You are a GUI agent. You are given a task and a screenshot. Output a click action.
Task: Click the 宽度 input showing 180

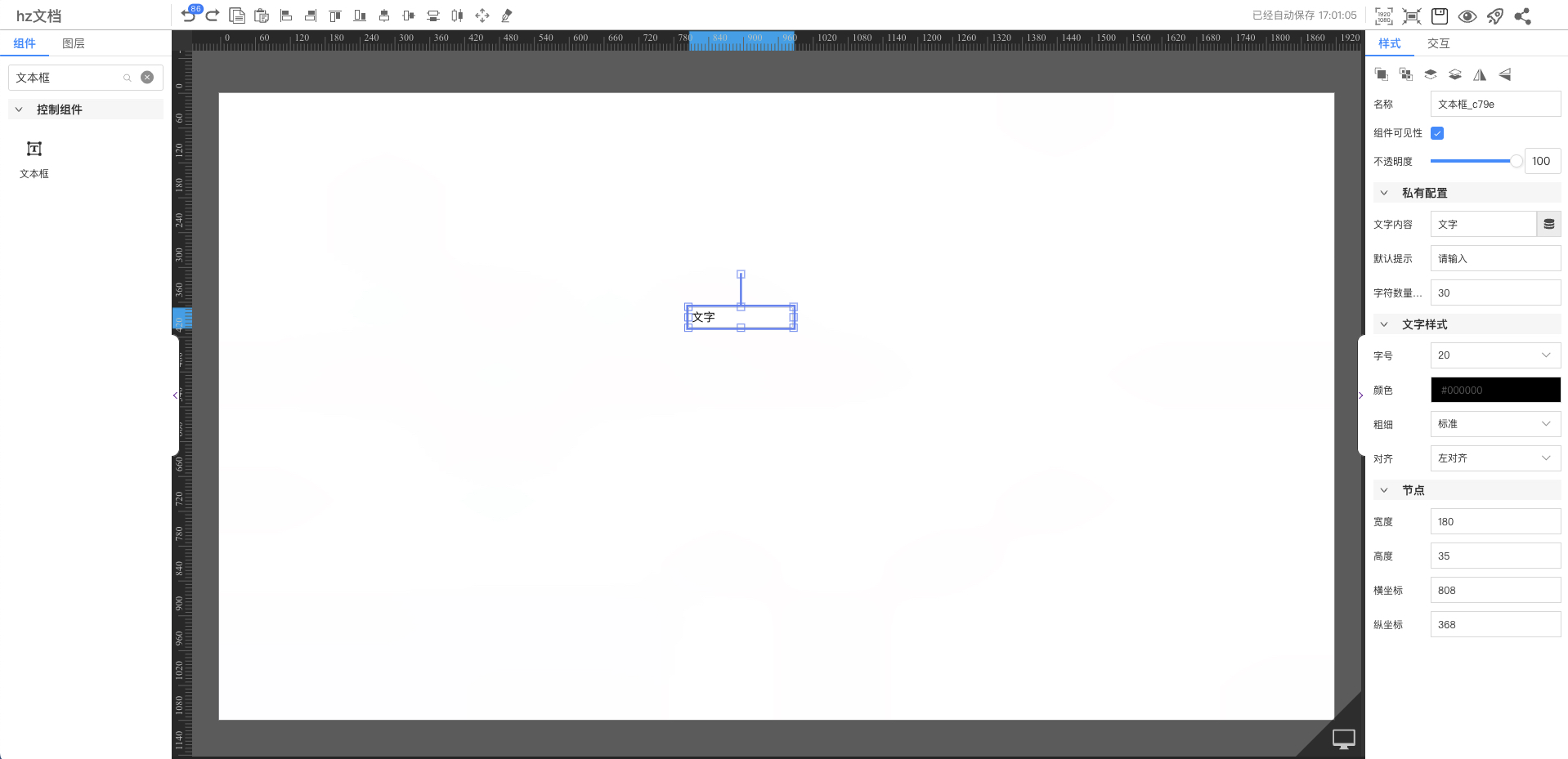[x=1495, y=521]
